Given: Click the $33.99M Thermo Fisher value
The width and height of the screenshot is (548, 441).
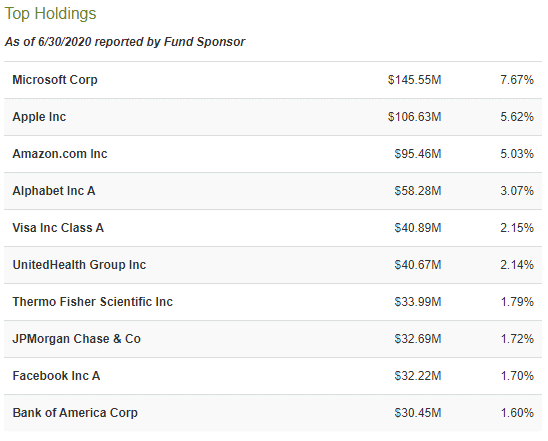Looking at the screenshot, I should (418, 302).
